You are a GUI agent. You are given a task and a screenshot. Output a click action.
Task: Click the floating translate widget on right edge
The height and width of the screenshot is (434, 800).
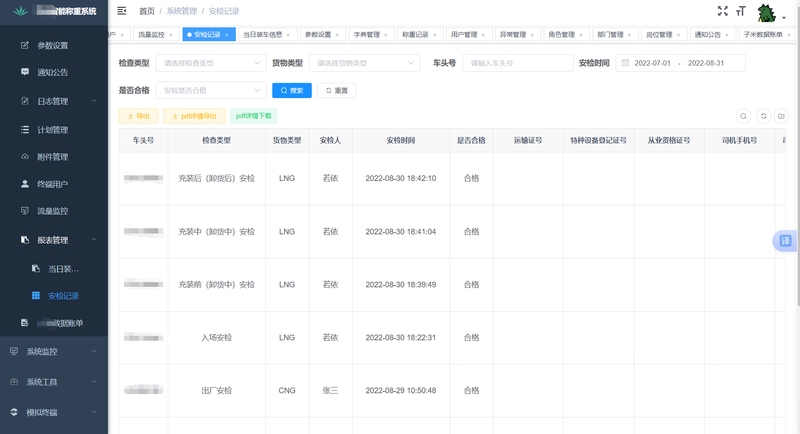786,241
